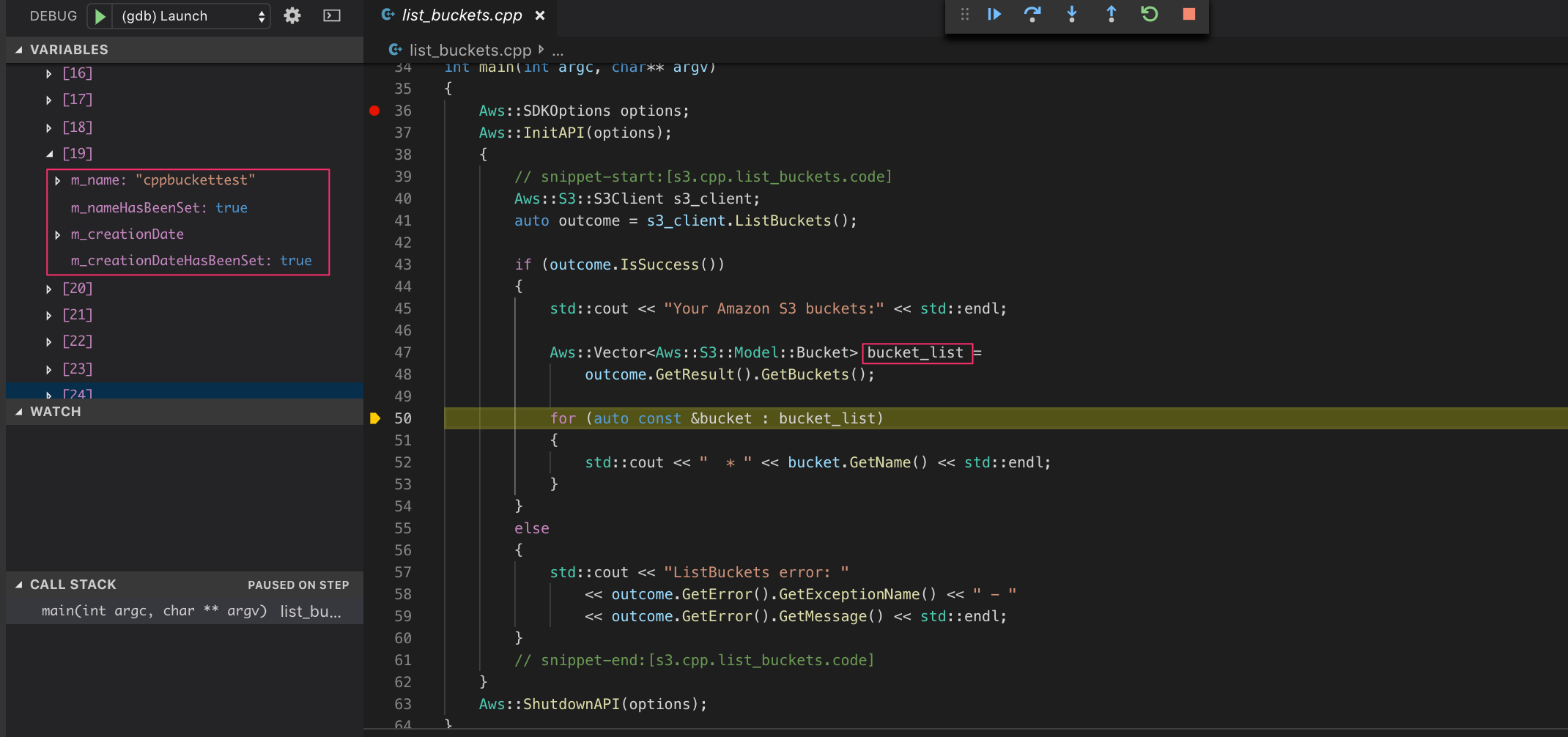Expand the m_creationDate variable

tap(58, 234)
